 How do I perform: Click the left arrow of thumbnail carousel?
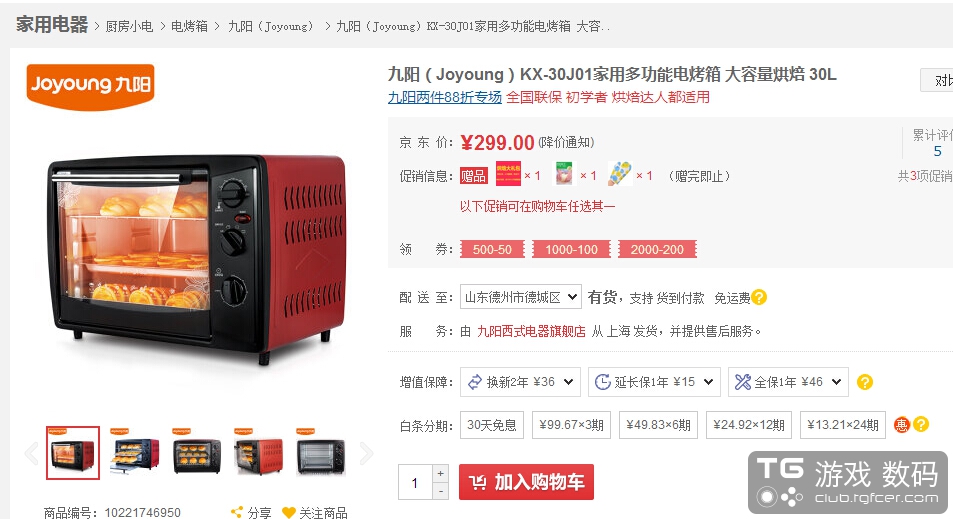32,453
